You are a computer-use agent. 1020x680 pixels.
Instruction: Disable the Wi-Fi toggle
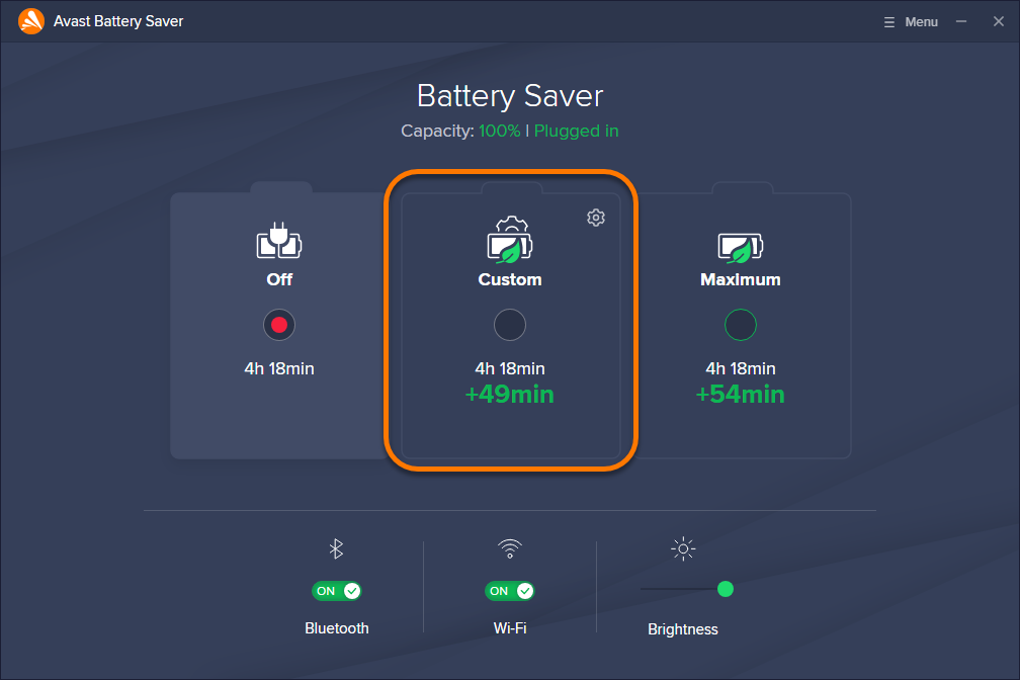tap(510, 591)
